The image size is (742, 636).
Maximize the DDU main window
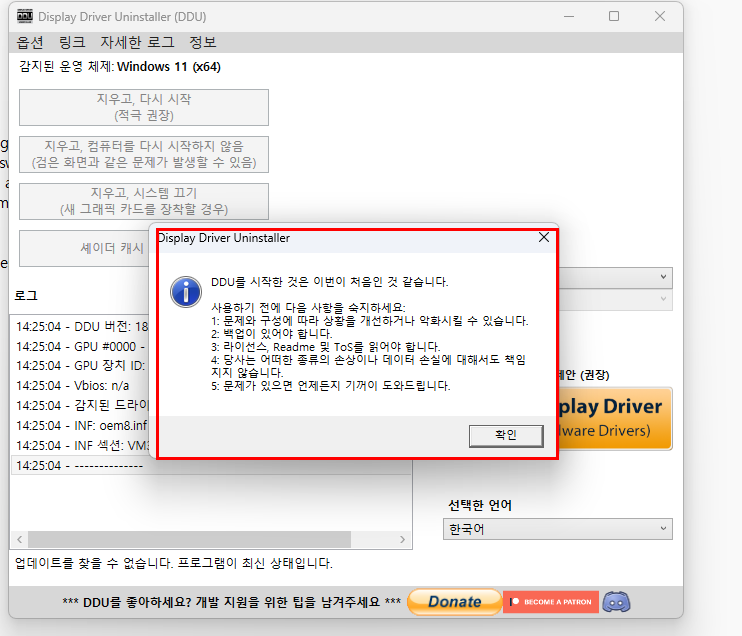click(614, 17)
